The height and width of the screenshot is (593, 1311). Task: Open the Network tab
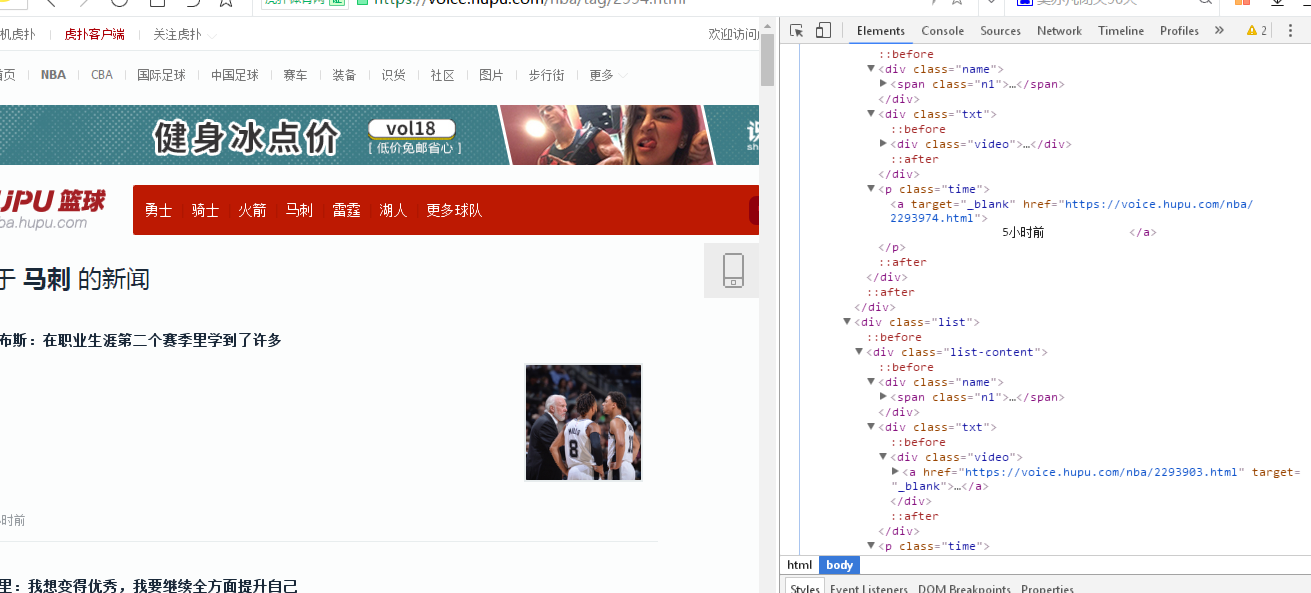click(x=1059, y=31)
